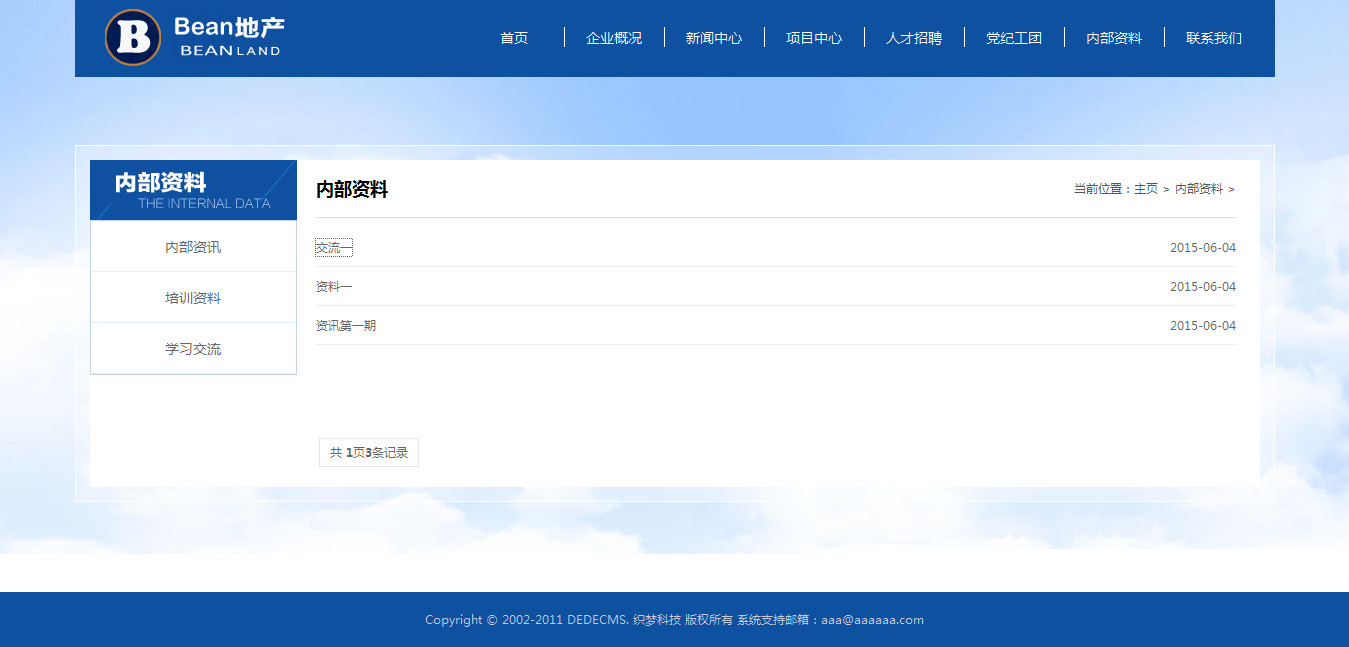This screenshot has height=647, width=1349.
Task: Click 党纪工团 in the top menu
Action: 1014,38
